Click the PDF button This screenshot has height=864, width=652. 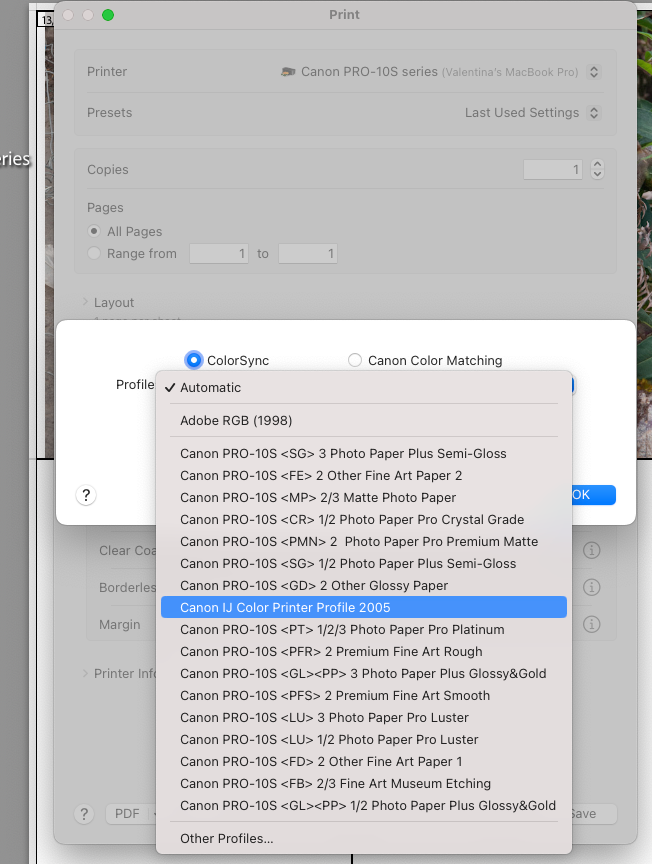128,813
